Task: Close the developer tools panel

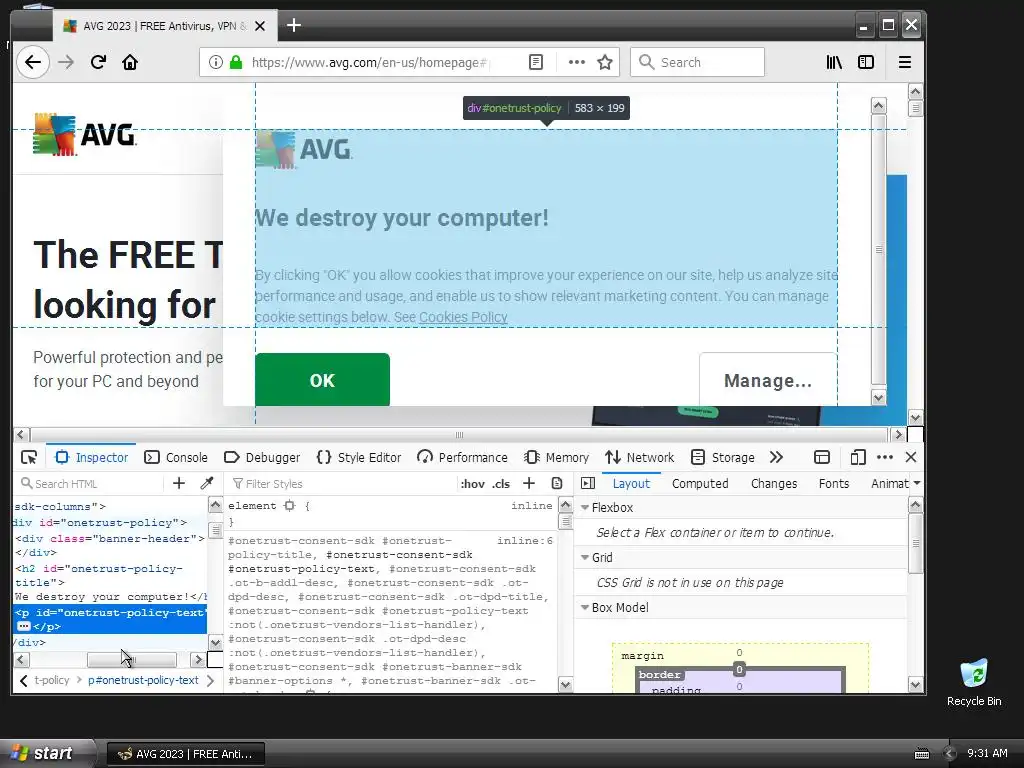Action: pos(911,457)
